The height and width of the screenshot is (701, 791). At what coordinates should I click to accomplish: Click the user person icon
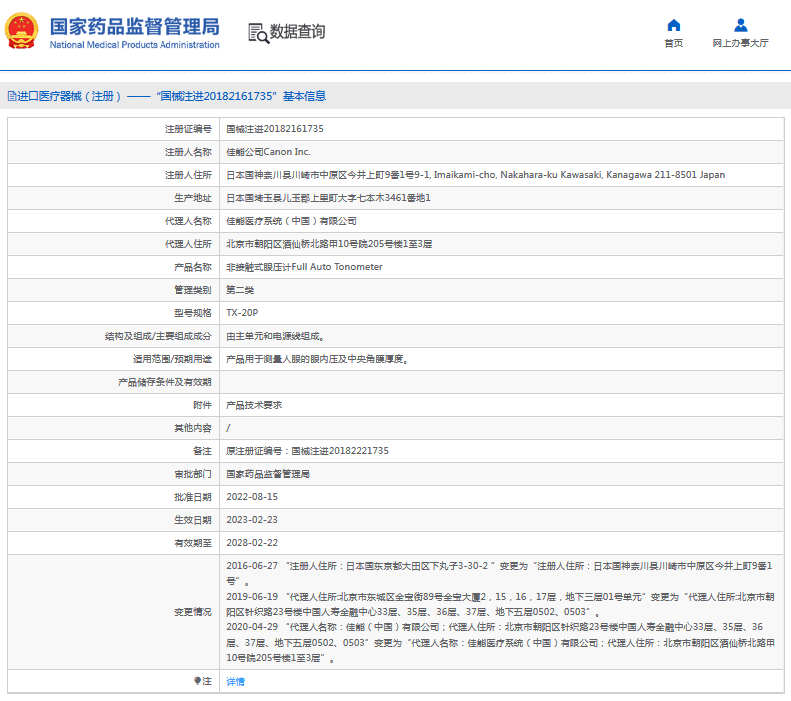[741, 25]
